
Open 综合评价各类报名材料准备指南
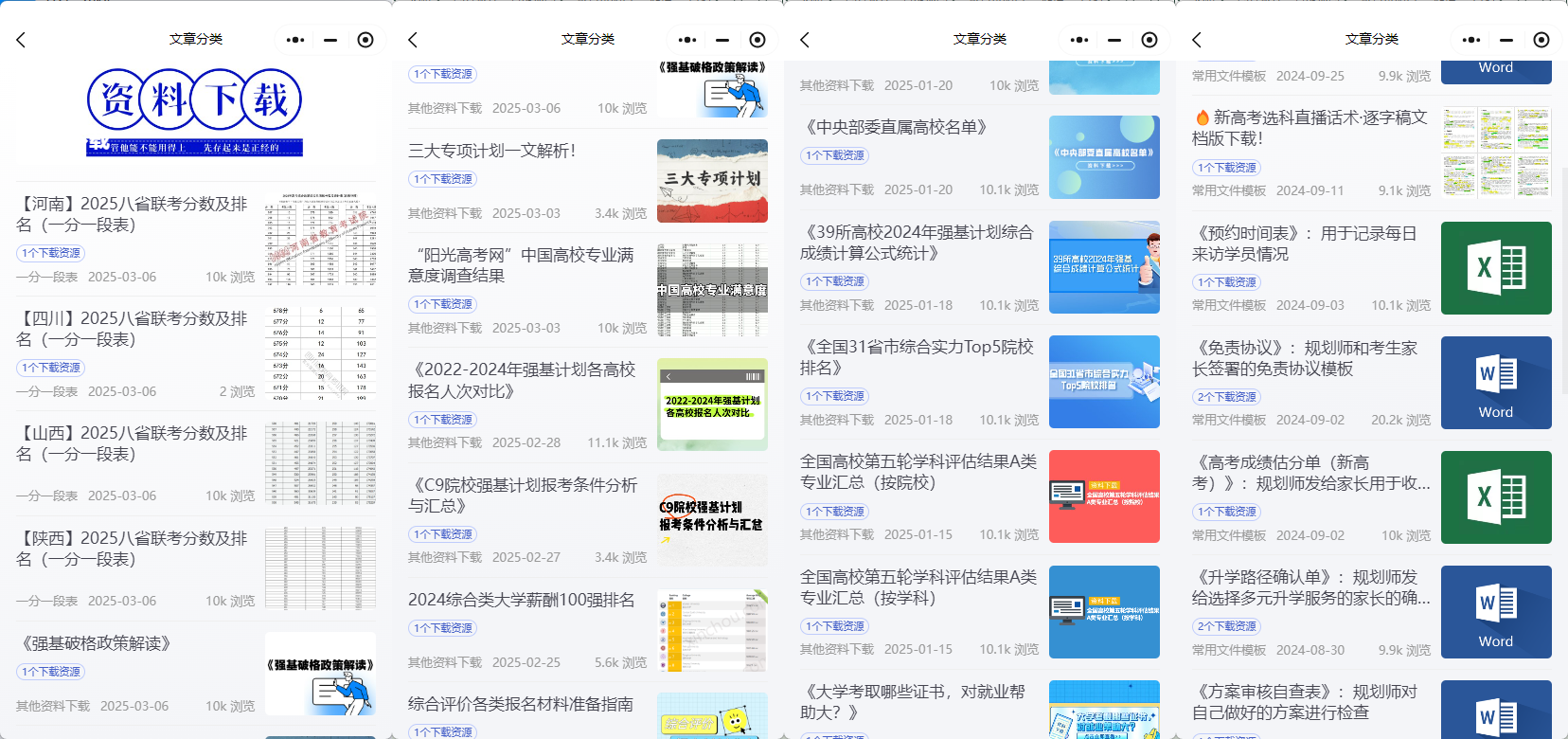tap(521, 704)
